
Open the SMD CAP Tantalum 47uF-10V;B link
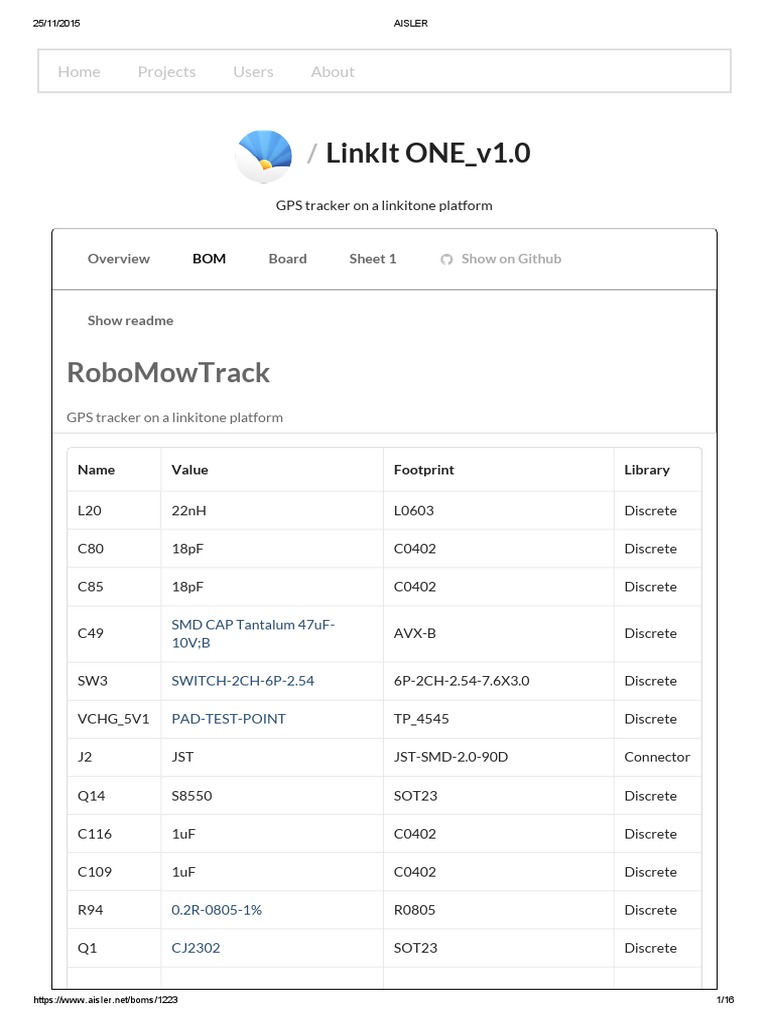pyautogui.click(x=253, y=633)
